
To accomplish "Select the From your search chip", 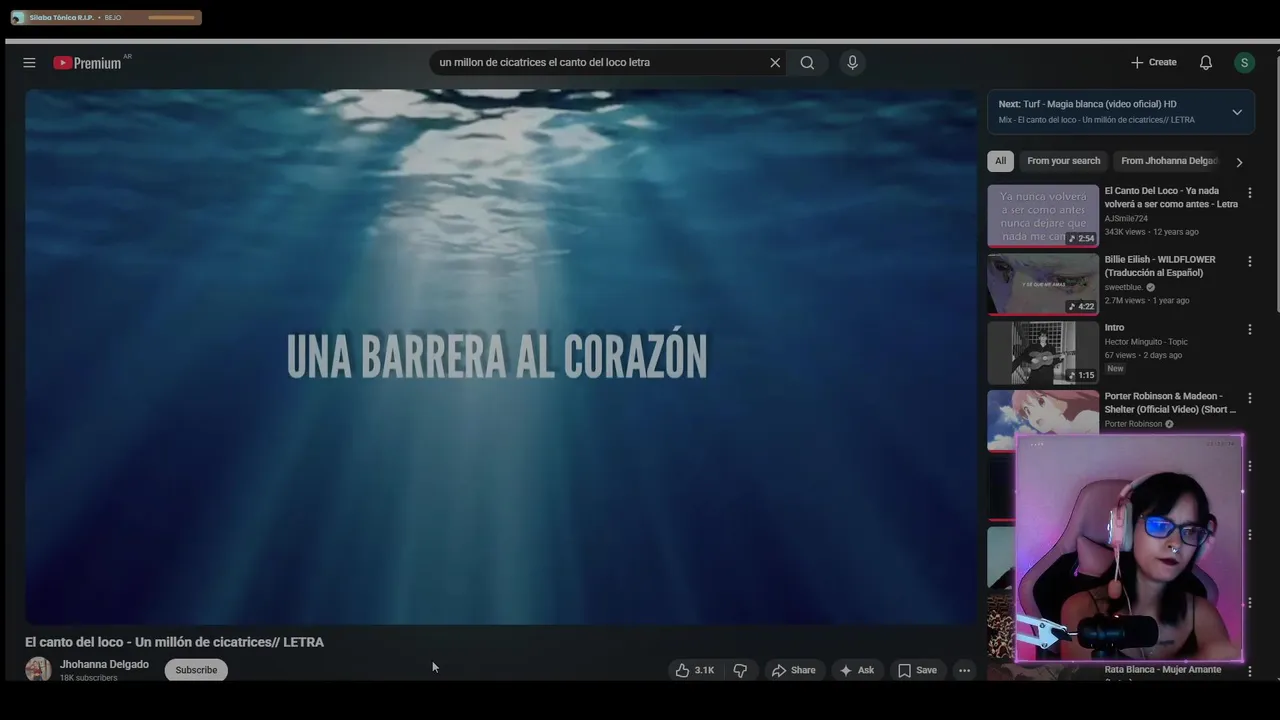I will pos(1063,161).
